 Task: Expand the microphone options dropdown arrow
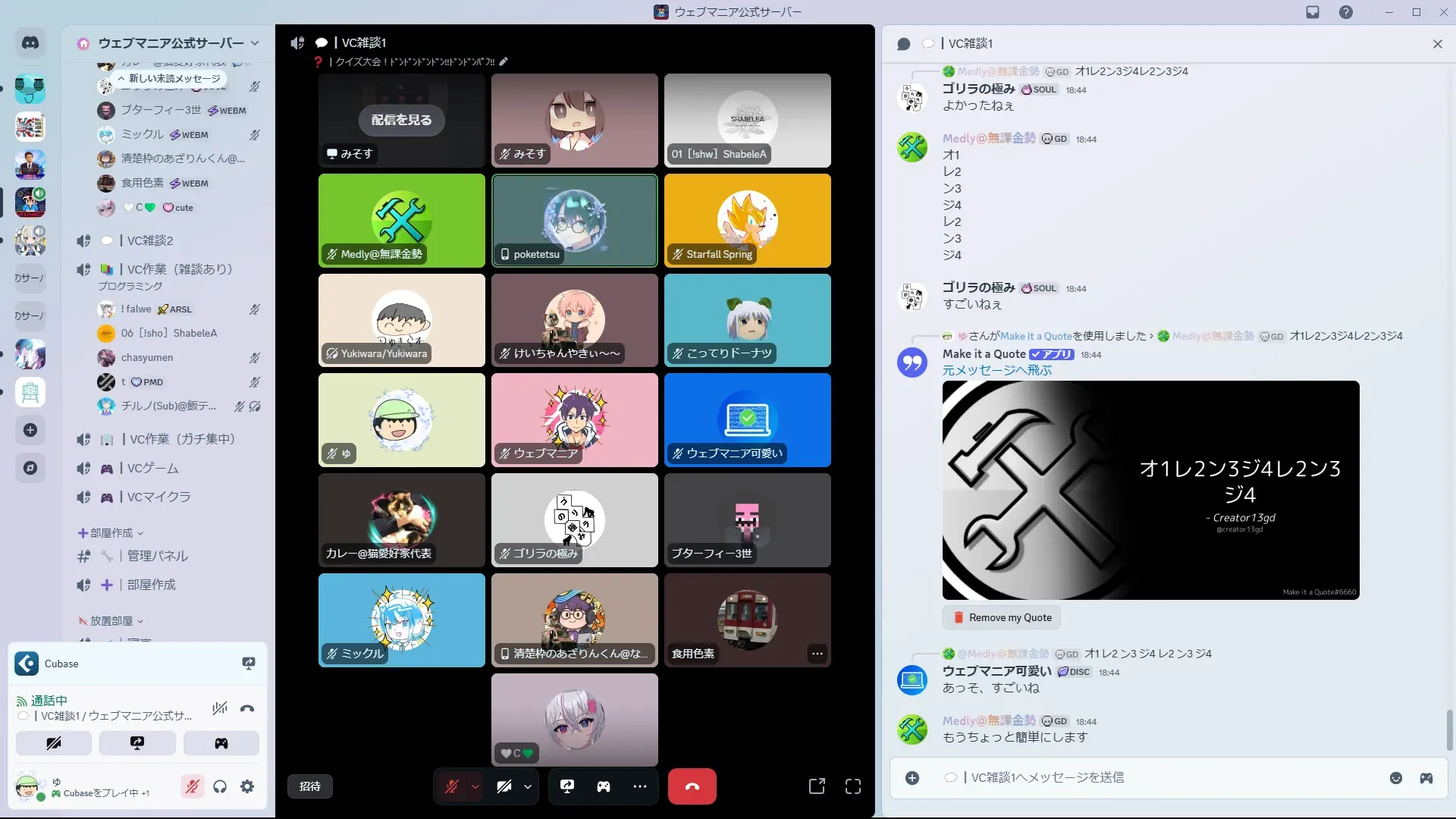[475, 786]
